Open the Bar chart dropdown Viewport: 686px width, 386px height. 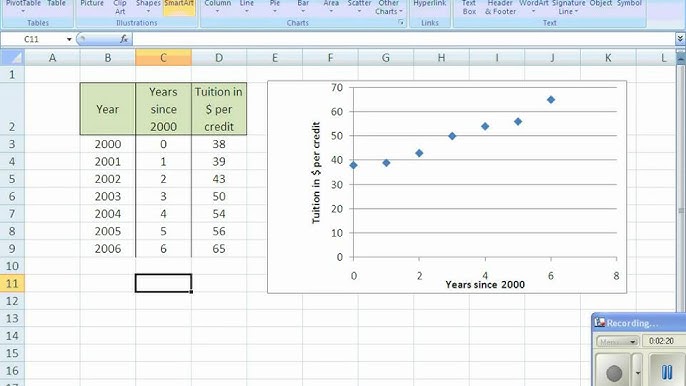pos(303,6)
